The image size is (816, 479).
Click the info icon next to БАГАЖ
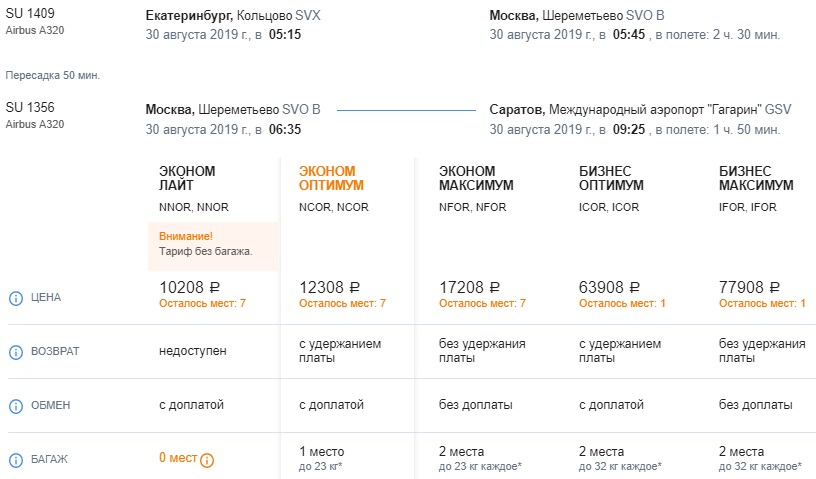[x=15, y=460]
